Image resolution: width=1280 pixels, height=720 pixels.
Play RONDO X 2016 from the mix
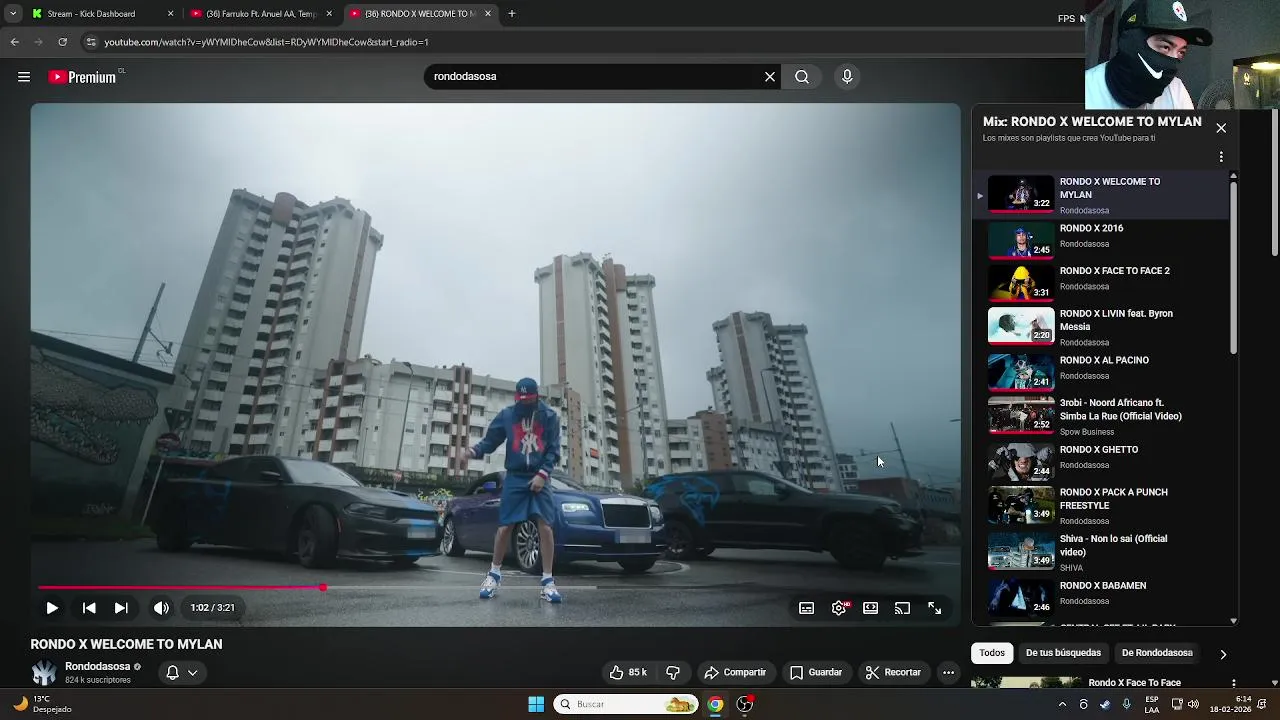(1100, 239)
